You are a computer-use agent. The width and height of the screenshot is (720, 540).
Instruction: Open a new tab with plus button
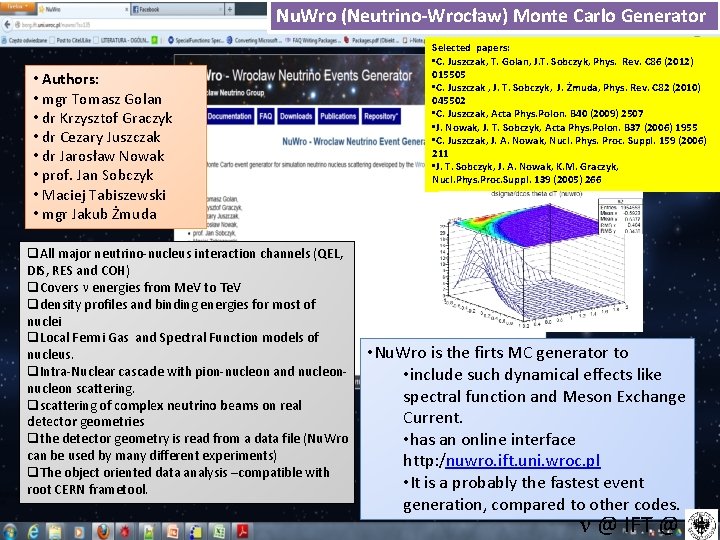pos(229,9)
